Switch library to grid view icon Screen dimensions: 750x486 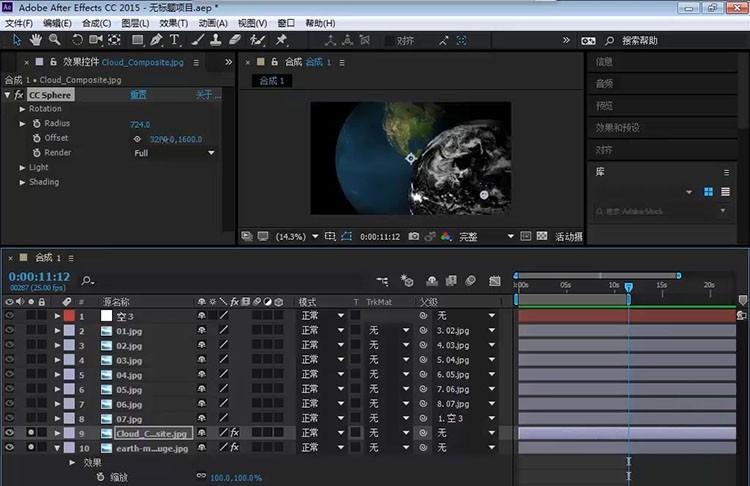pos(708,192)
